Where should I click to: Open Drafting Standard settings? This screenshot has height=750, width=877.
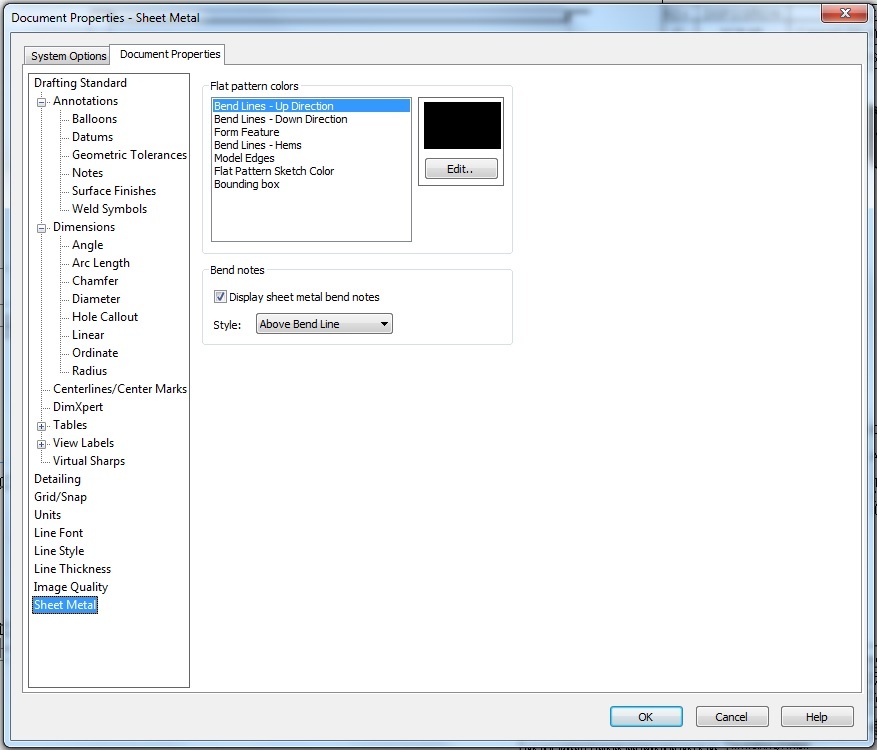coord(81,83)
